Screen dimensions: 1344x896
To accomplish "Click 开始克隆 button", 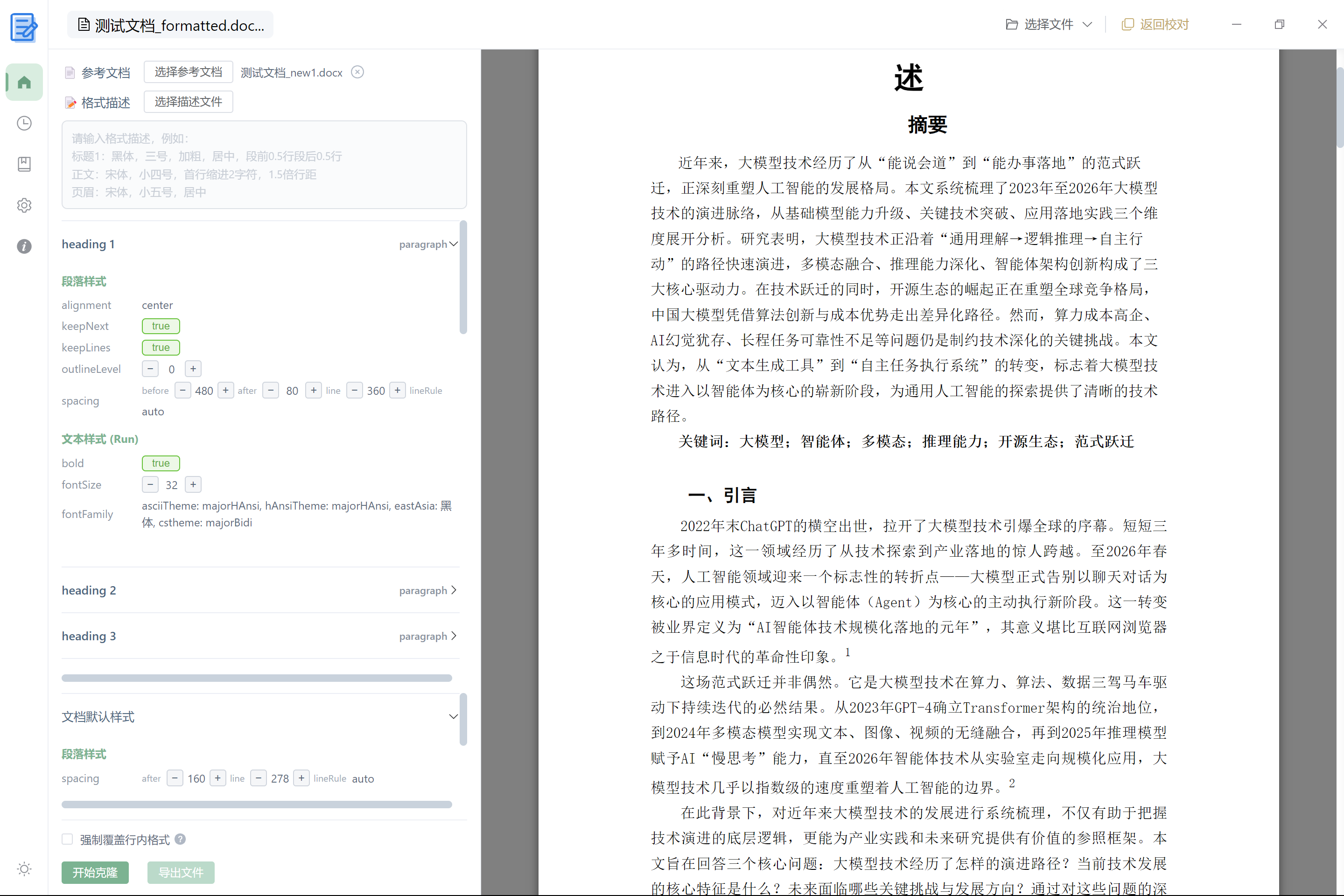I will (x=95, y=873).
